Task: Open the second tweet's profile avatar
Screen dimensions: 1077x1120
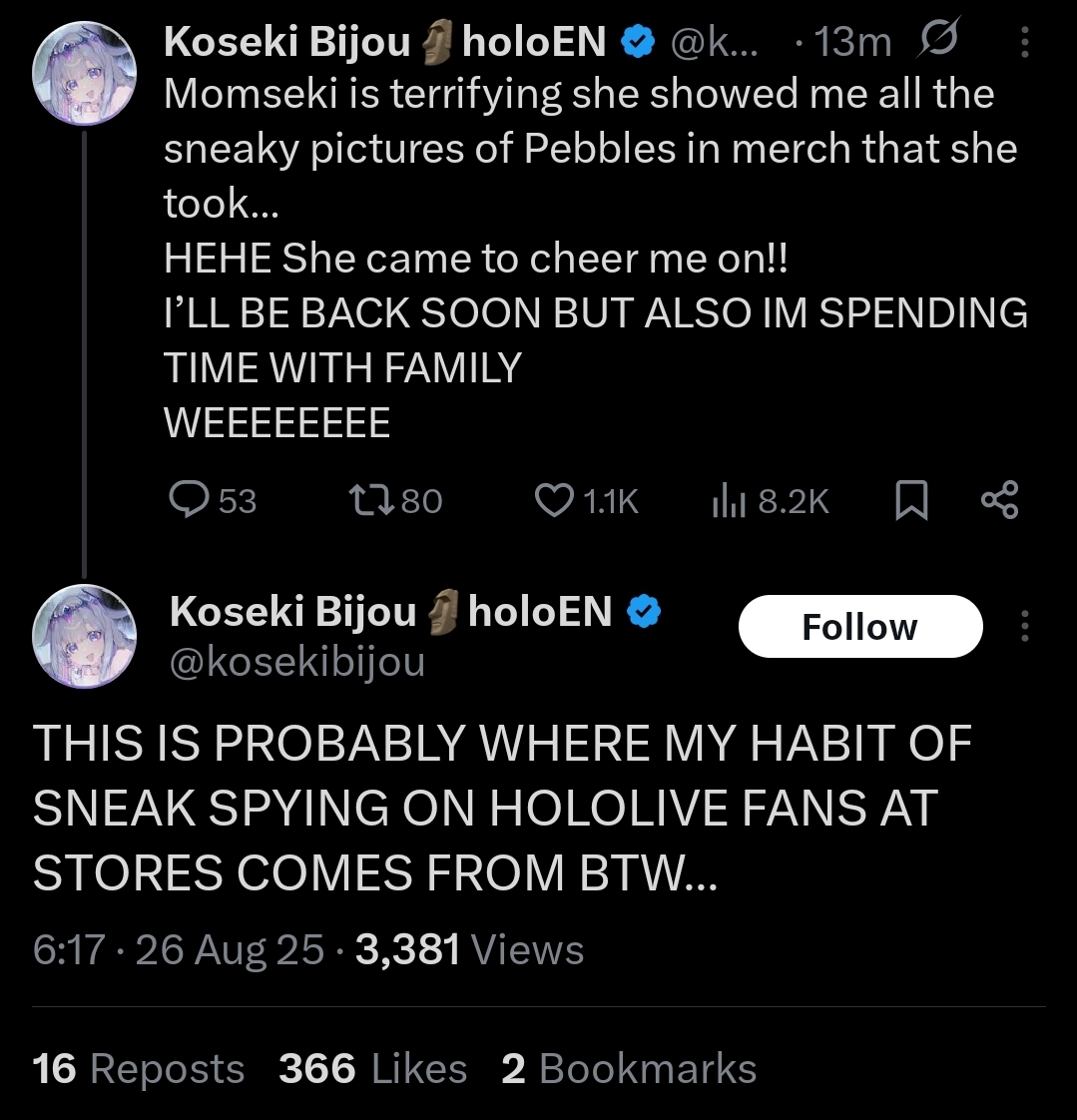Action: tap(84, 637)
